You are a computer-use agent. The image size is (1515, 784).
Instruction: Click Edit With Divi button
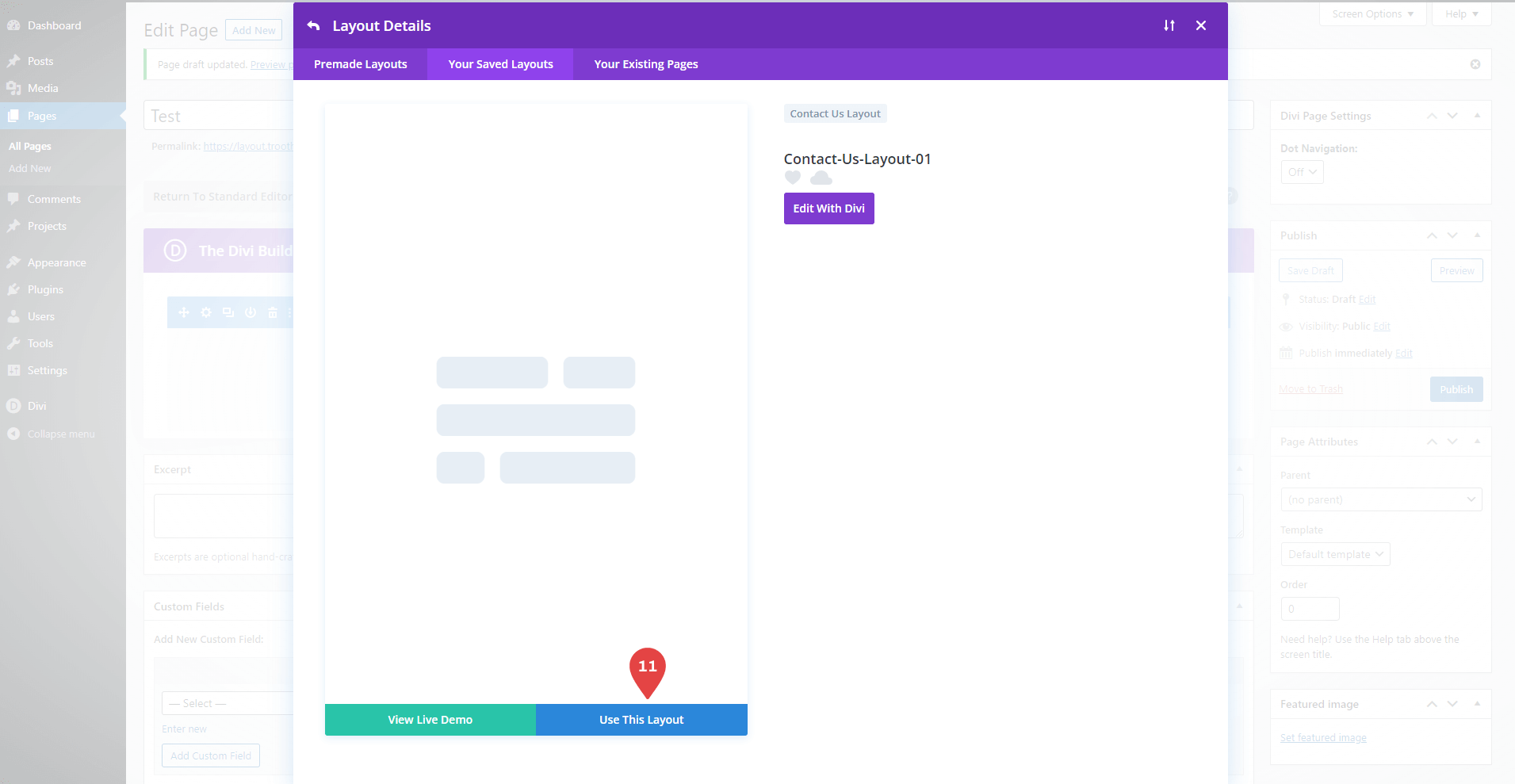[x=829, y=208]
